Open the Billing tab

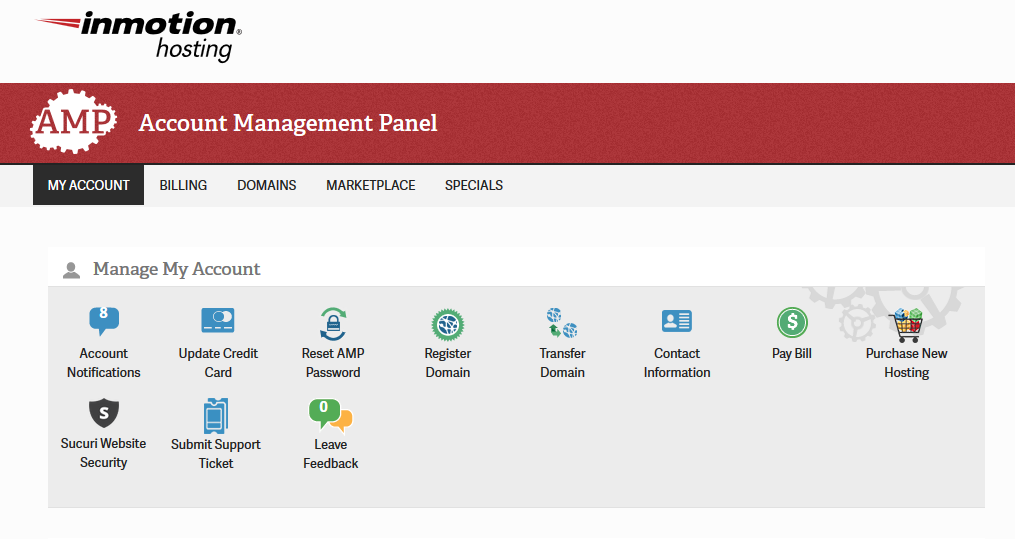click(183, 185)
